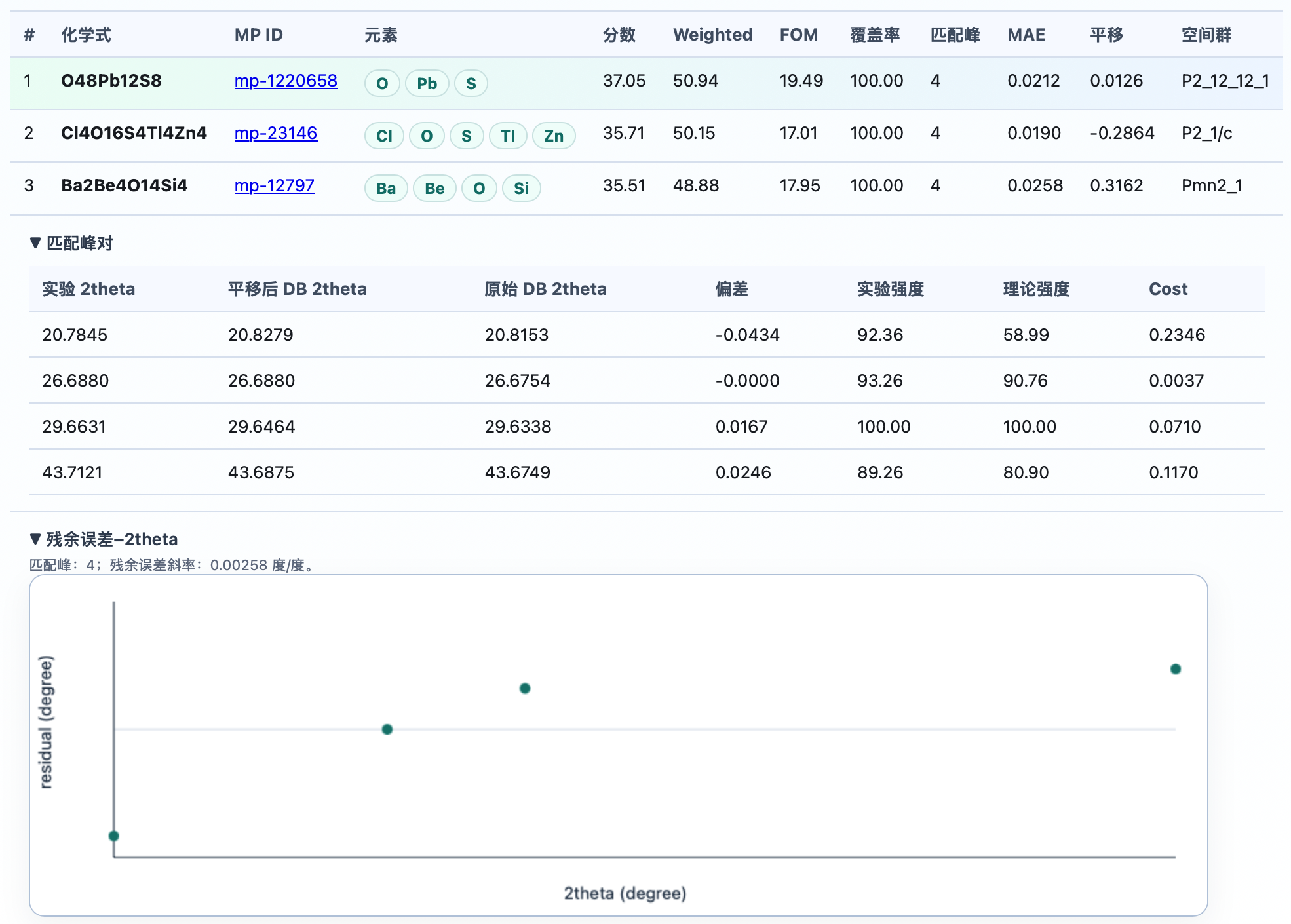The height and width of the screenshot is (924, 1291).
Task: Click the 平移 column header
Action: tap(1107, 35)
